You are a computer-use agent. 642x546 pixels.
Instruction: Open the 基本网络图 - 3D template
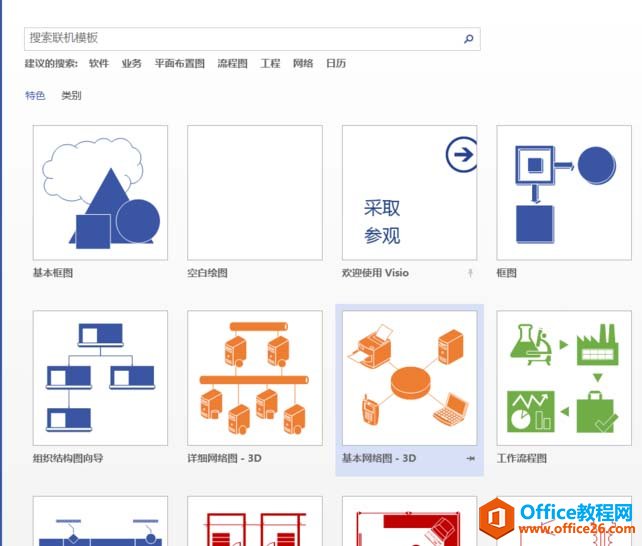pos(409,378)
